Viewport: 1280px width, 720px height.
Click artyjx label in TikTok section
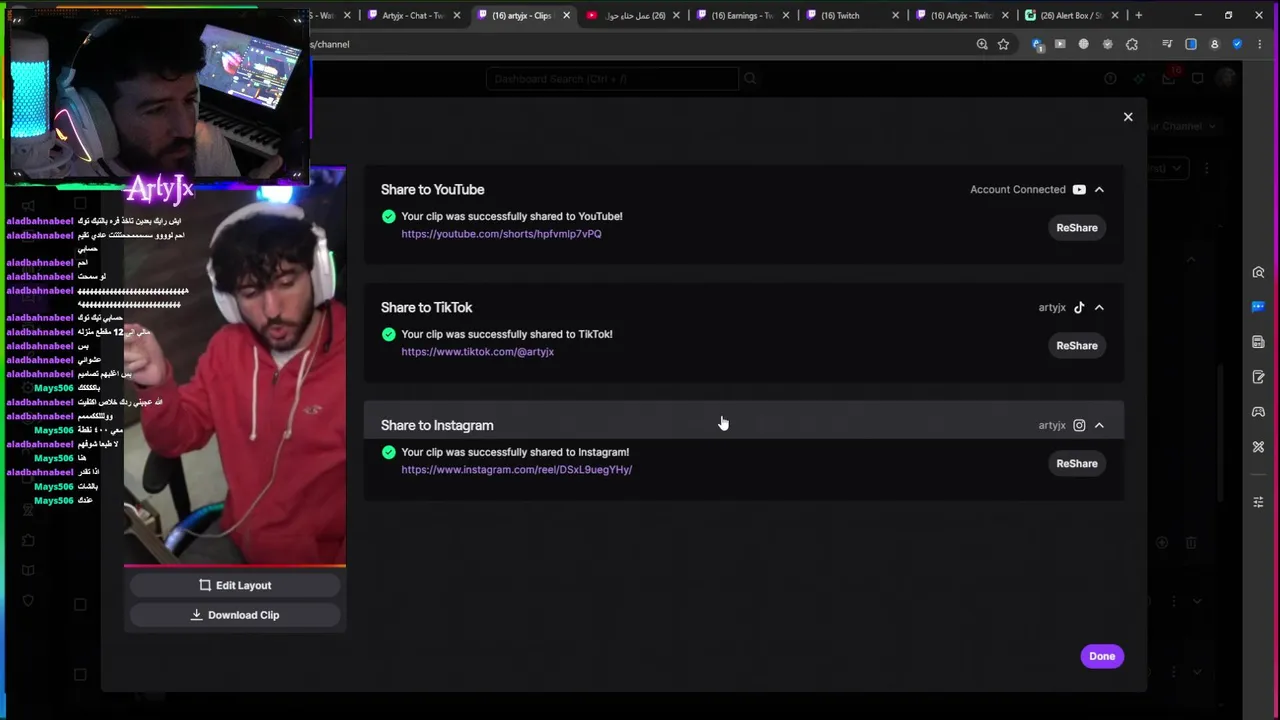pos(1052,308)
